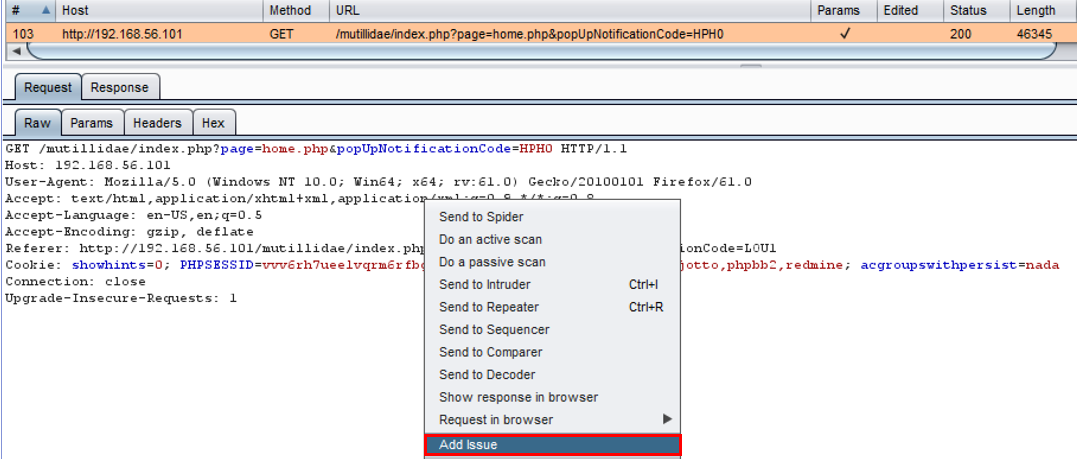Click the Accept-Language header line
Image resolution: width=1077 pixels, height=460 pixels.
click(x=133, y=215)
